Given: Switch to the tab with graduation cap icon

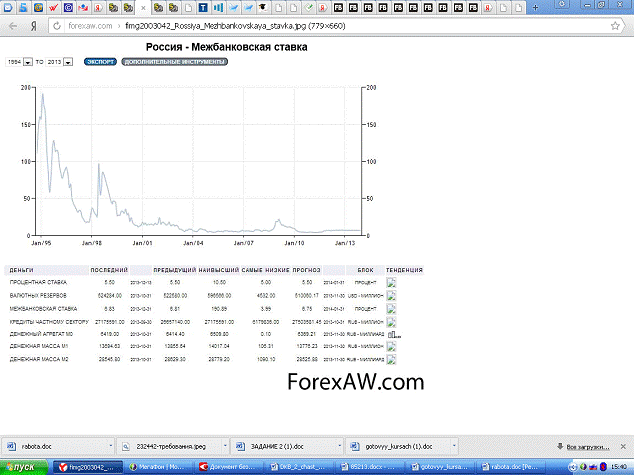Looking at the screenshot, I should click(263, 8).
